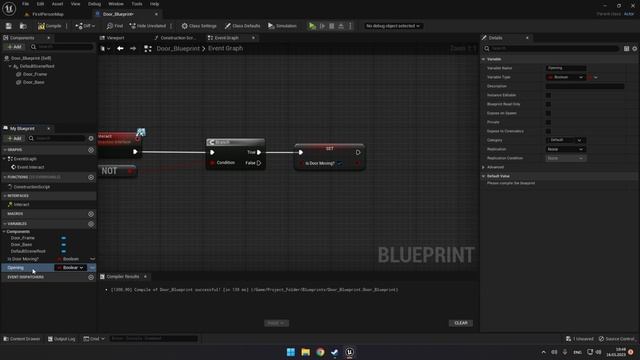The image size is (640, 360).
Task: Save the blueprint with the save icon
Action: (x=9, y=26)
